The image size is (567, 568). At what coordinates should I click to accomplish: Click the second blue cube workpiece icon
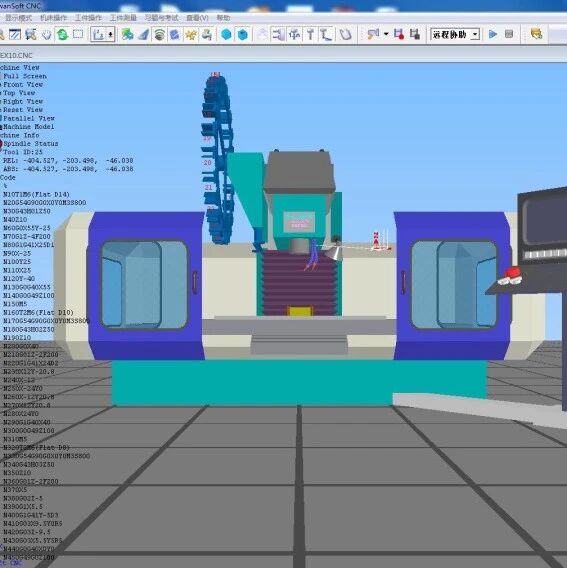[x=243, y=34]
